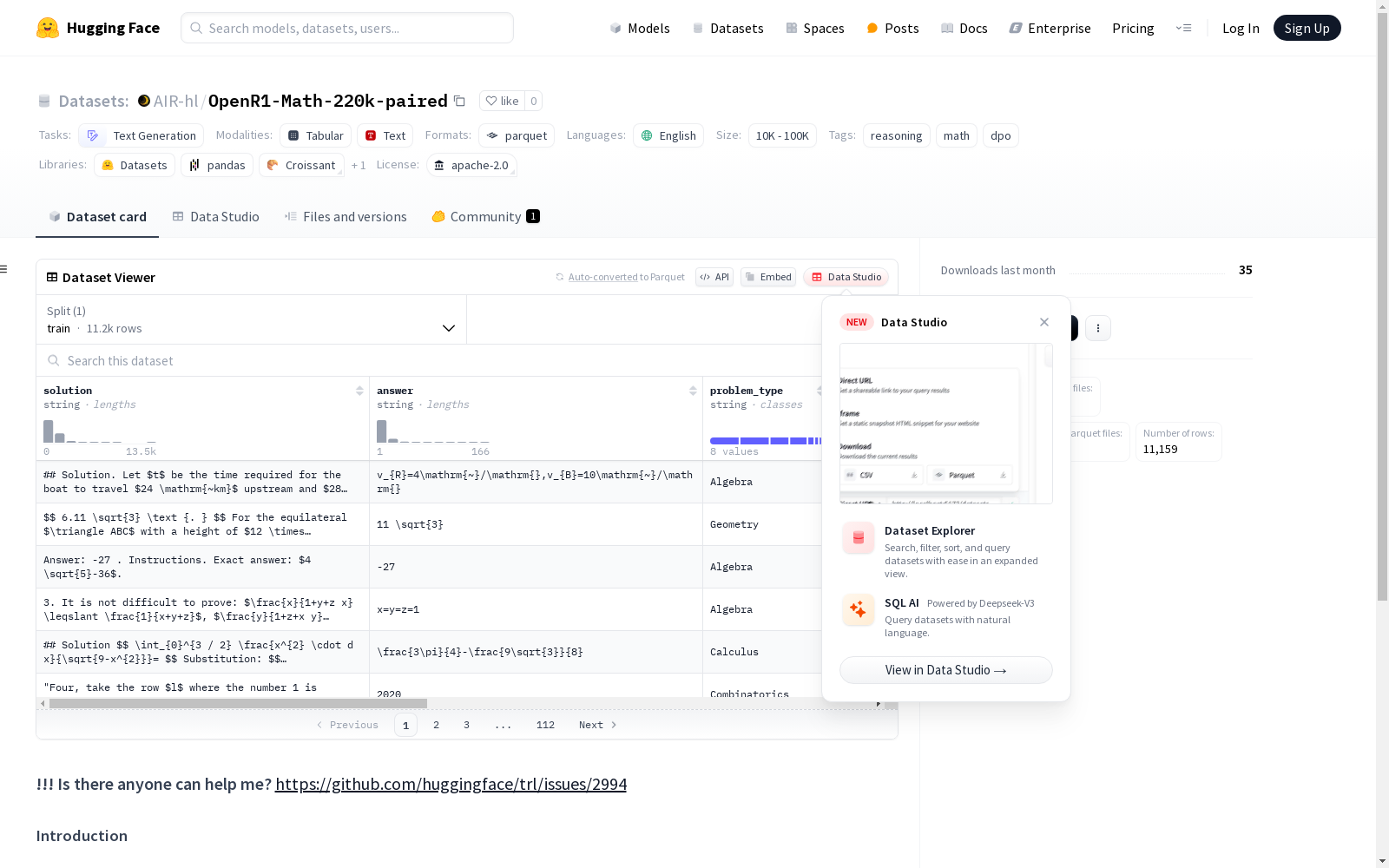Click the Embed button
This screenshot has height=868, width=1389.
click(768, 277)
